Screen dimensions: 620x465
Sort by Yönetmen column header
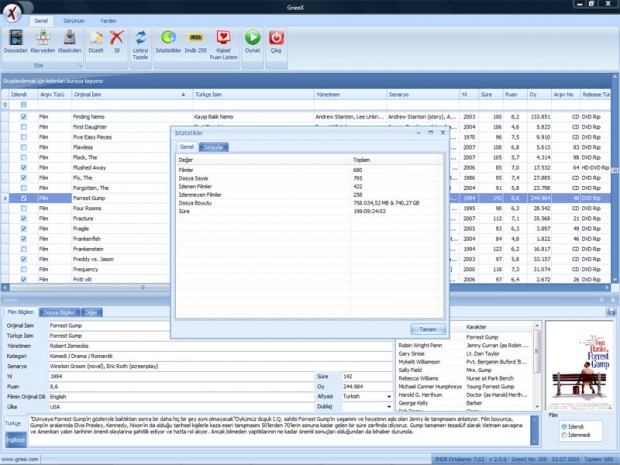(350, 95)
